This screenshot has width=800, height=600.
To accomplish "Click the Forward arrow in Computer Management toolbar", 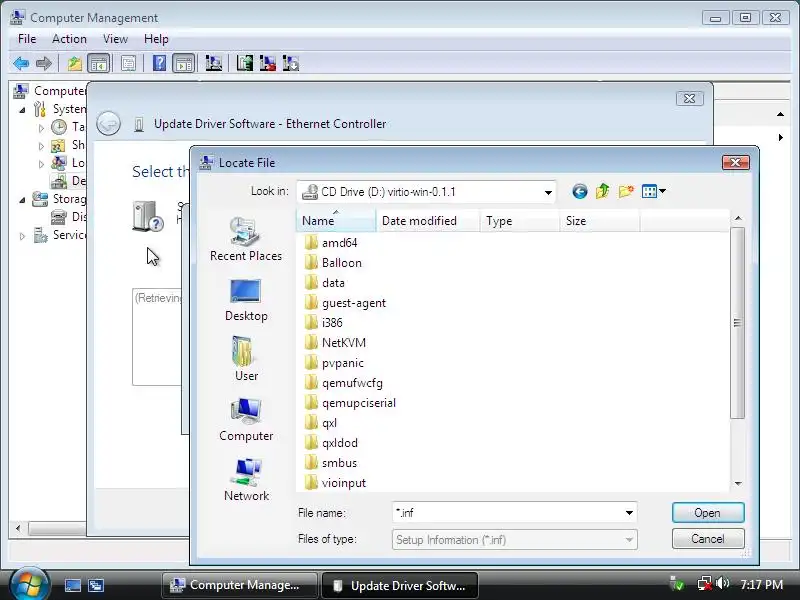I will (44, 64).
